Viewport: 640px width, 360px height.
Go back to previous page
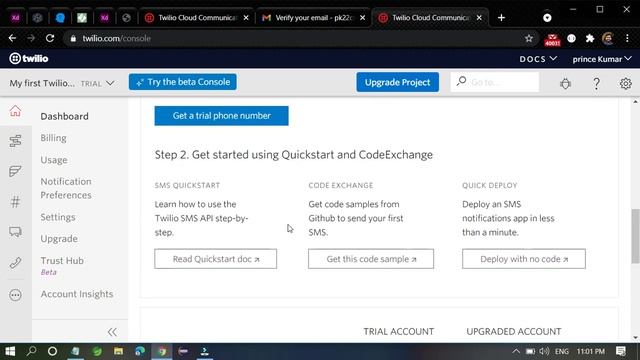(12, 38)
